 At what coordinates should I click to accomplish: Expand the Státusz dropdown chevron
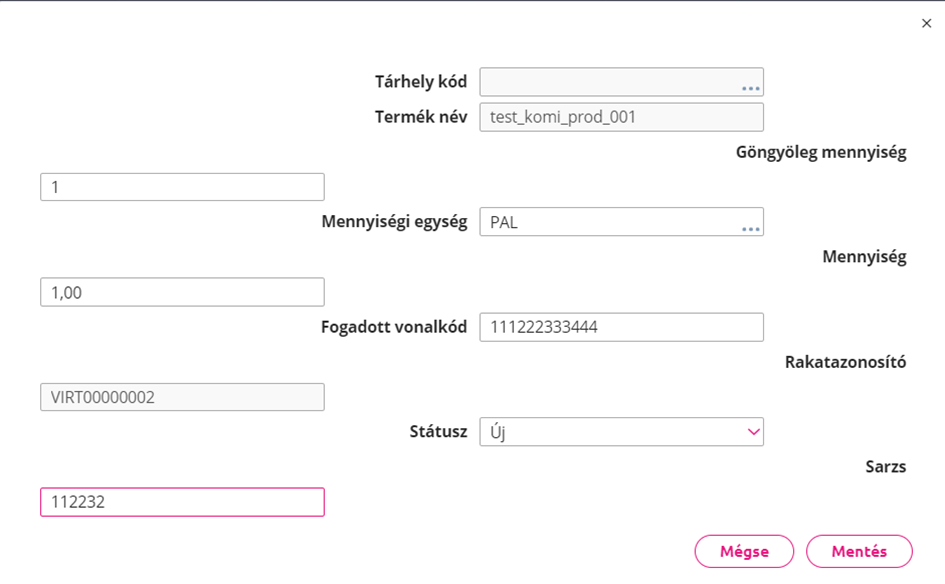pyautogui.click(x=753, y=432)
